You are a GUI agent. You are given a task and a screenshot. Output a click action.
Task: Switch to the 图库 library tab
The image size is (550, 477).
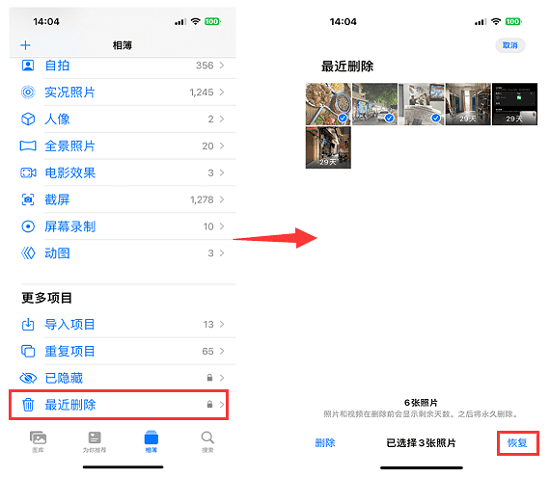click(38, 442)
